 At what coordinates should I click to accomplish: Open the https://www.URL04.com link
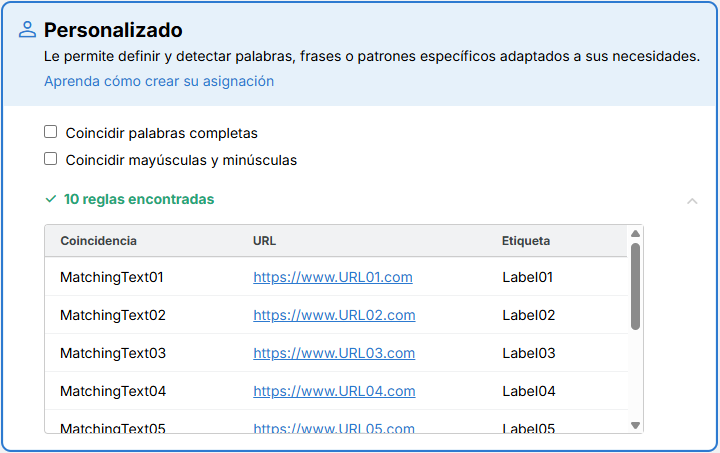pyautogui.click(x=334, y=391)
